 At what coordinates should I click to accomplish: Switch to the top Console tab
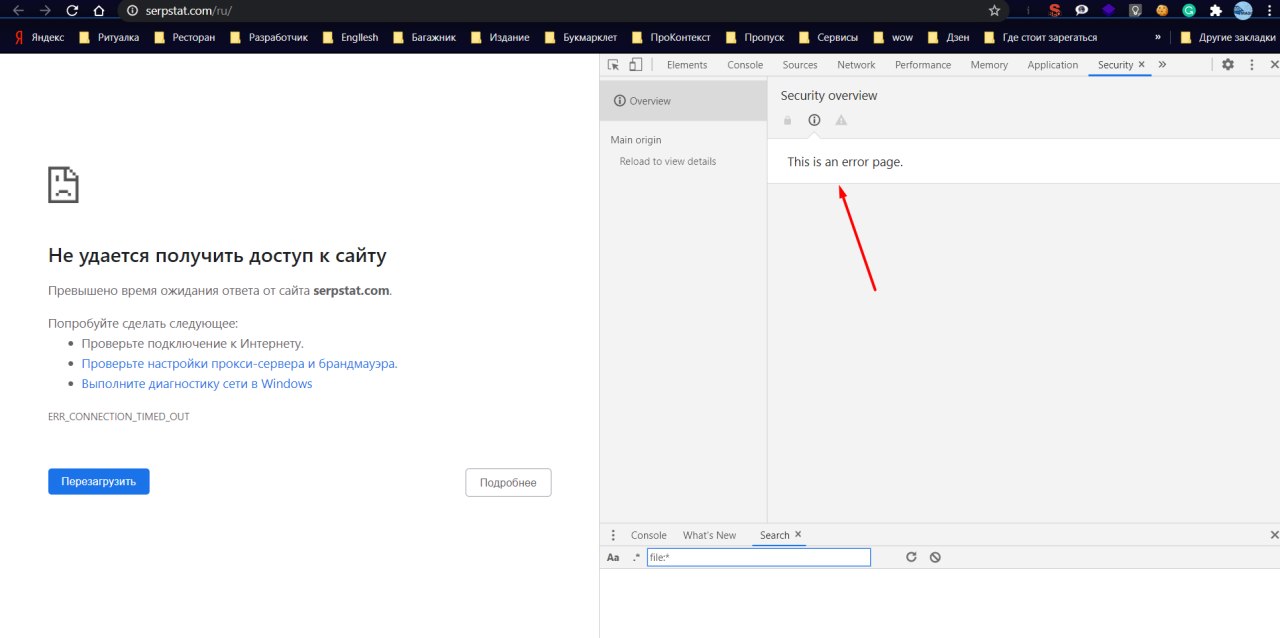[x=745, y=65]
